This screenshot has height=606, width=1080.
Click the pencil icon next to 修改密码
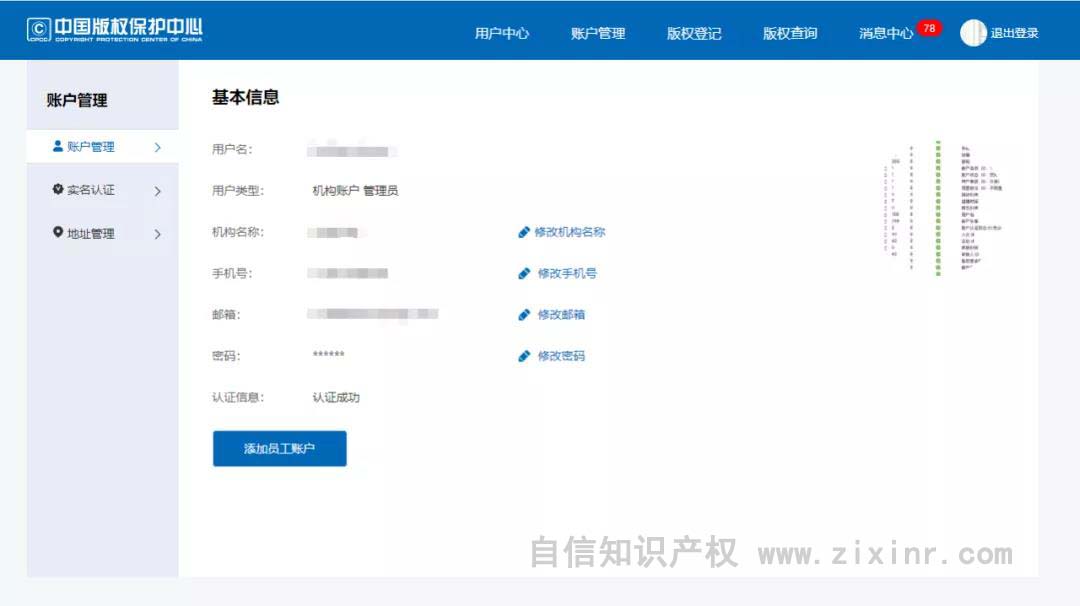point(523,356)
